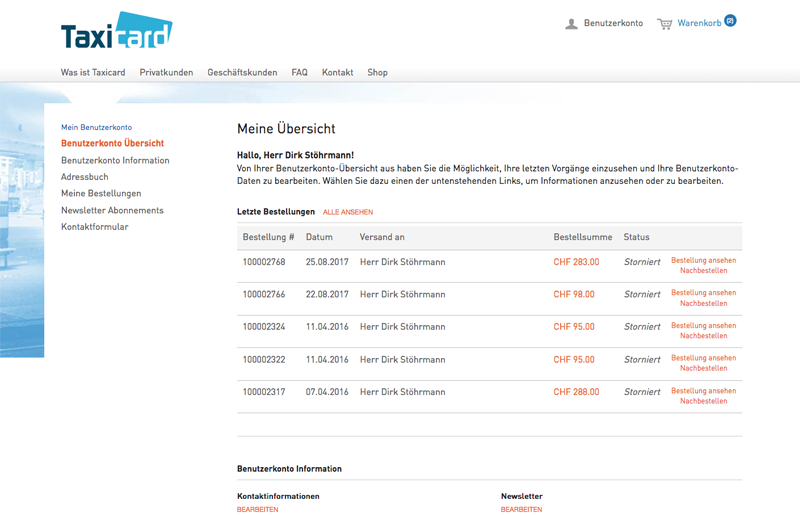Navigate to the Shop menu item
Viewport: 800px width, 516px height.
(377, 73)
